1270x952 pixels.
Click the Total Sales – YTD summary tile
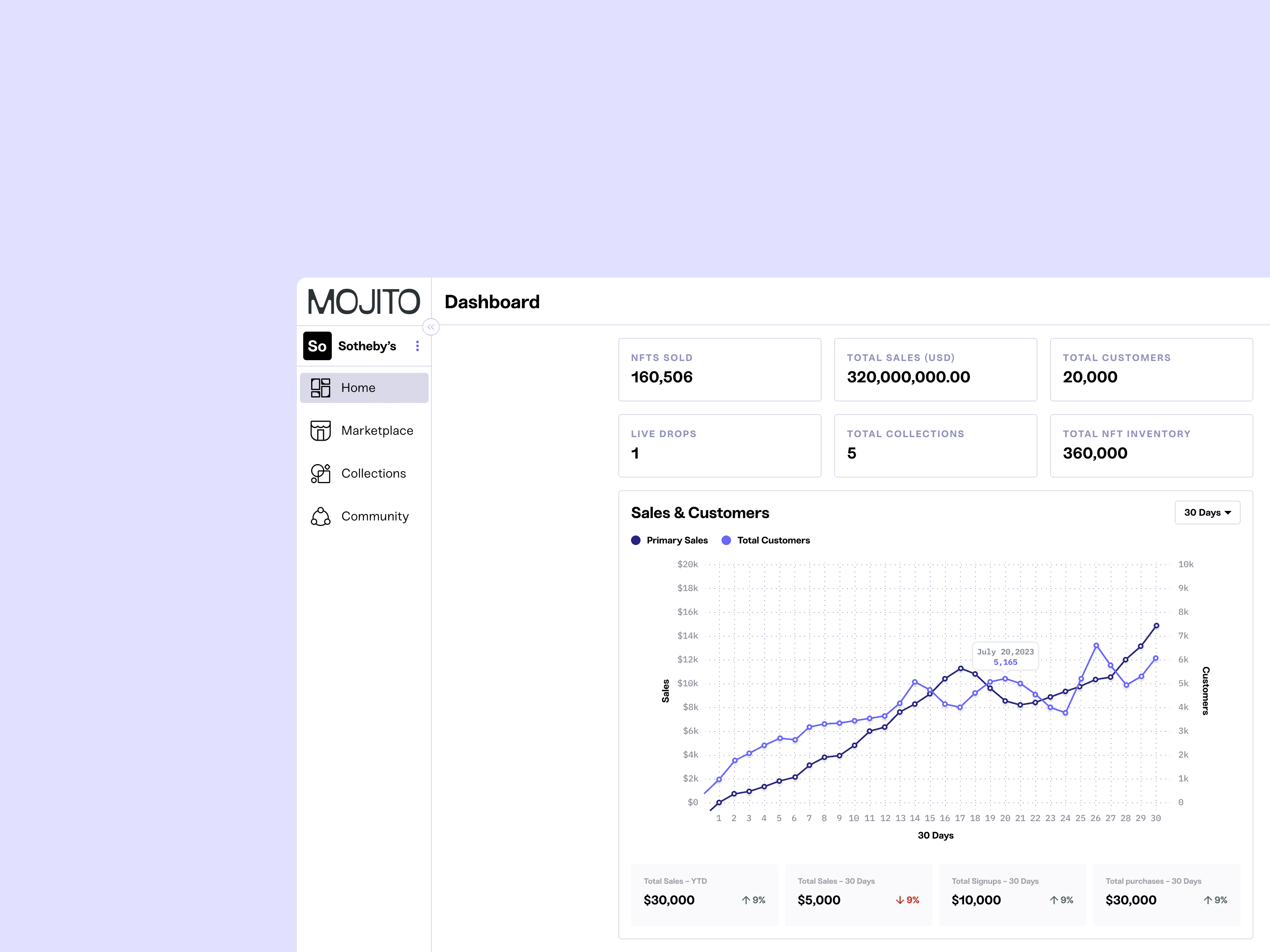click(x=704, y=894)
